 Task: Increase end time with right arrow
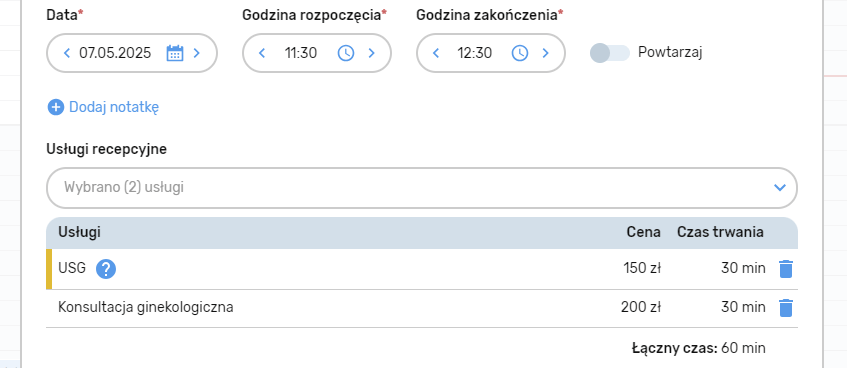coord(546,53)
